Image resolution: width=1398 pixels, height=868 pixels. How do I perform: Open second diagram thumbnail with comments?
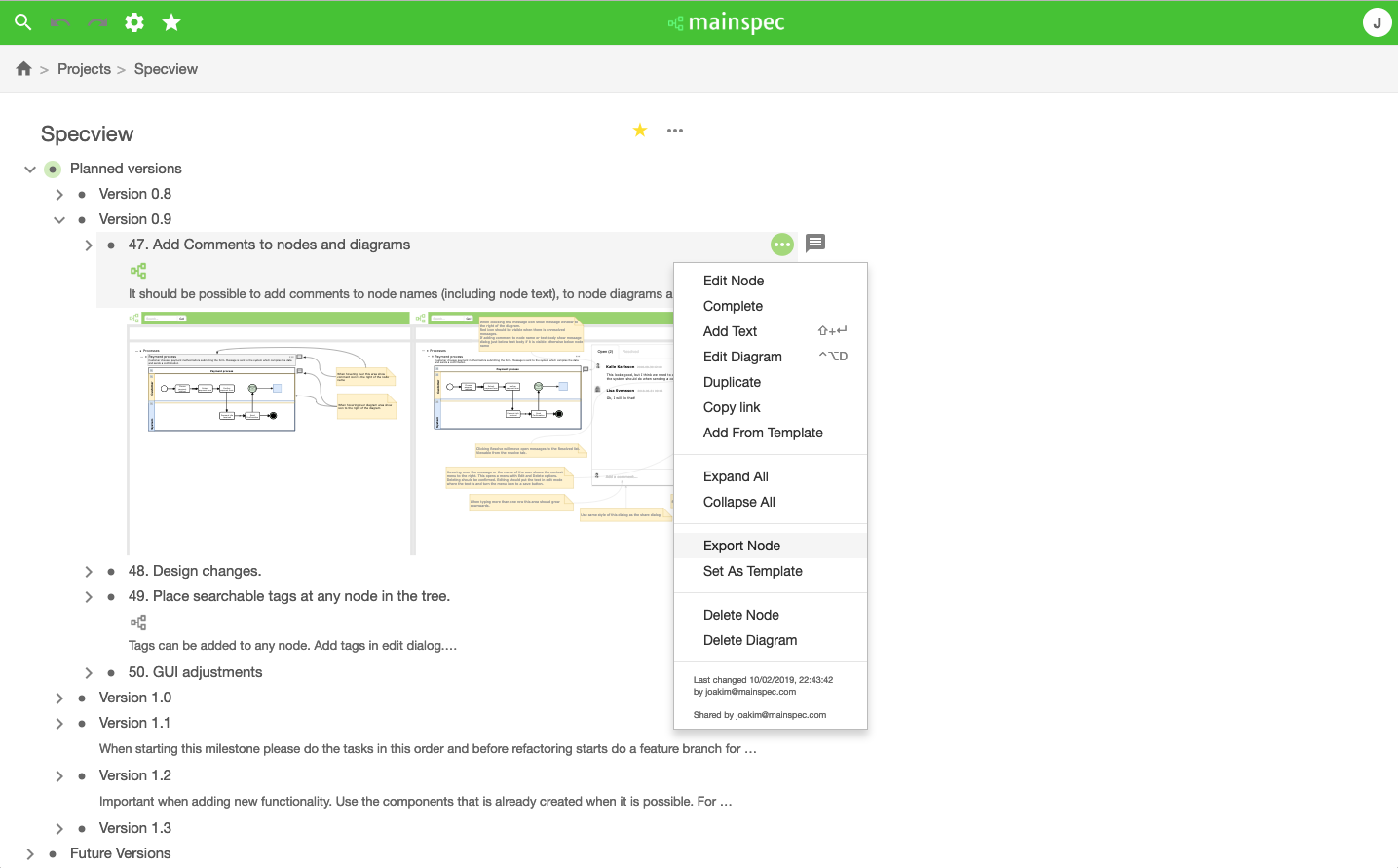point(544,434)
